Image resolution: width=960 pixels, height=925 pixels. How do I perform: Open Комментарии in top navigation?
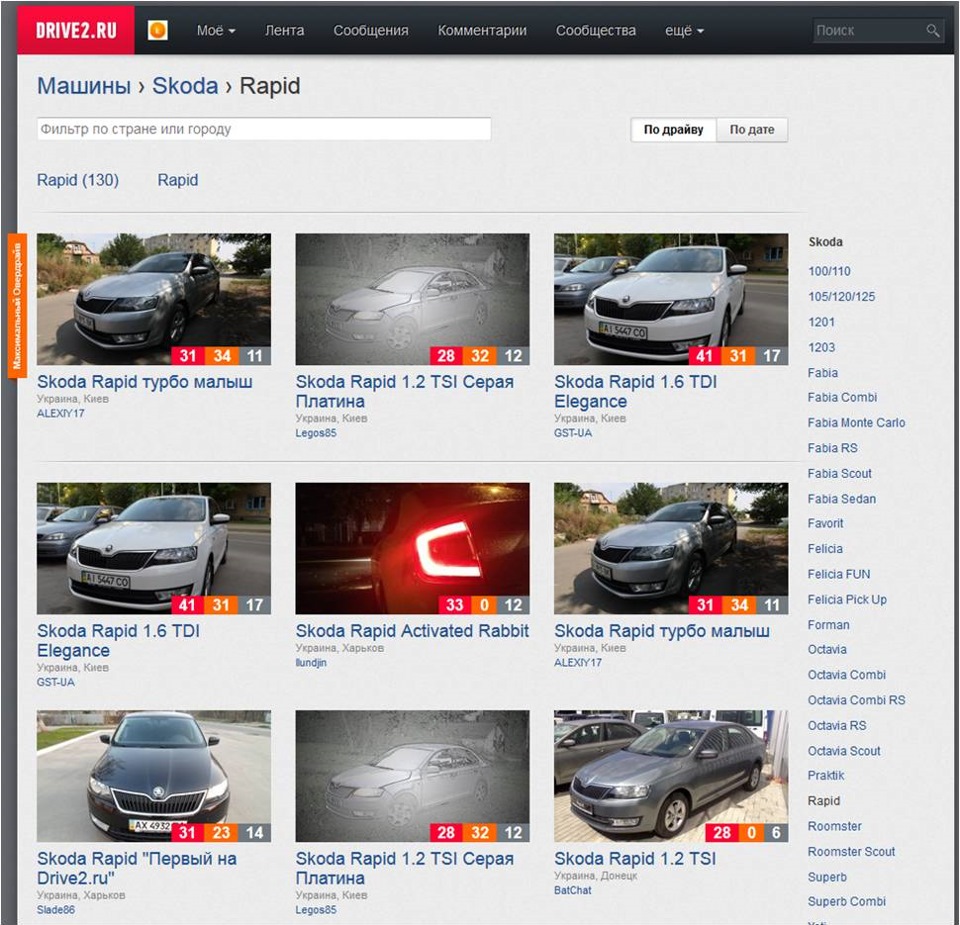click(x=482, y=31)
